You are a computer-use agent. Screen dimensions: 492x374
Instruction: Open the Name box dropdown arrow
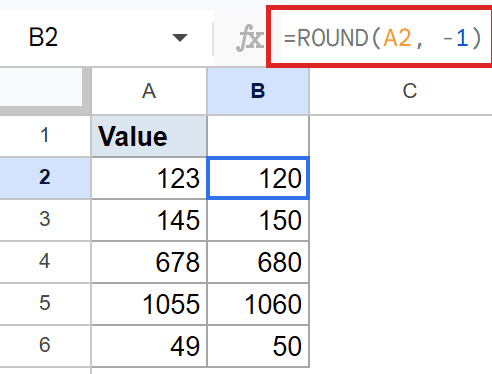tap(180, 38)
